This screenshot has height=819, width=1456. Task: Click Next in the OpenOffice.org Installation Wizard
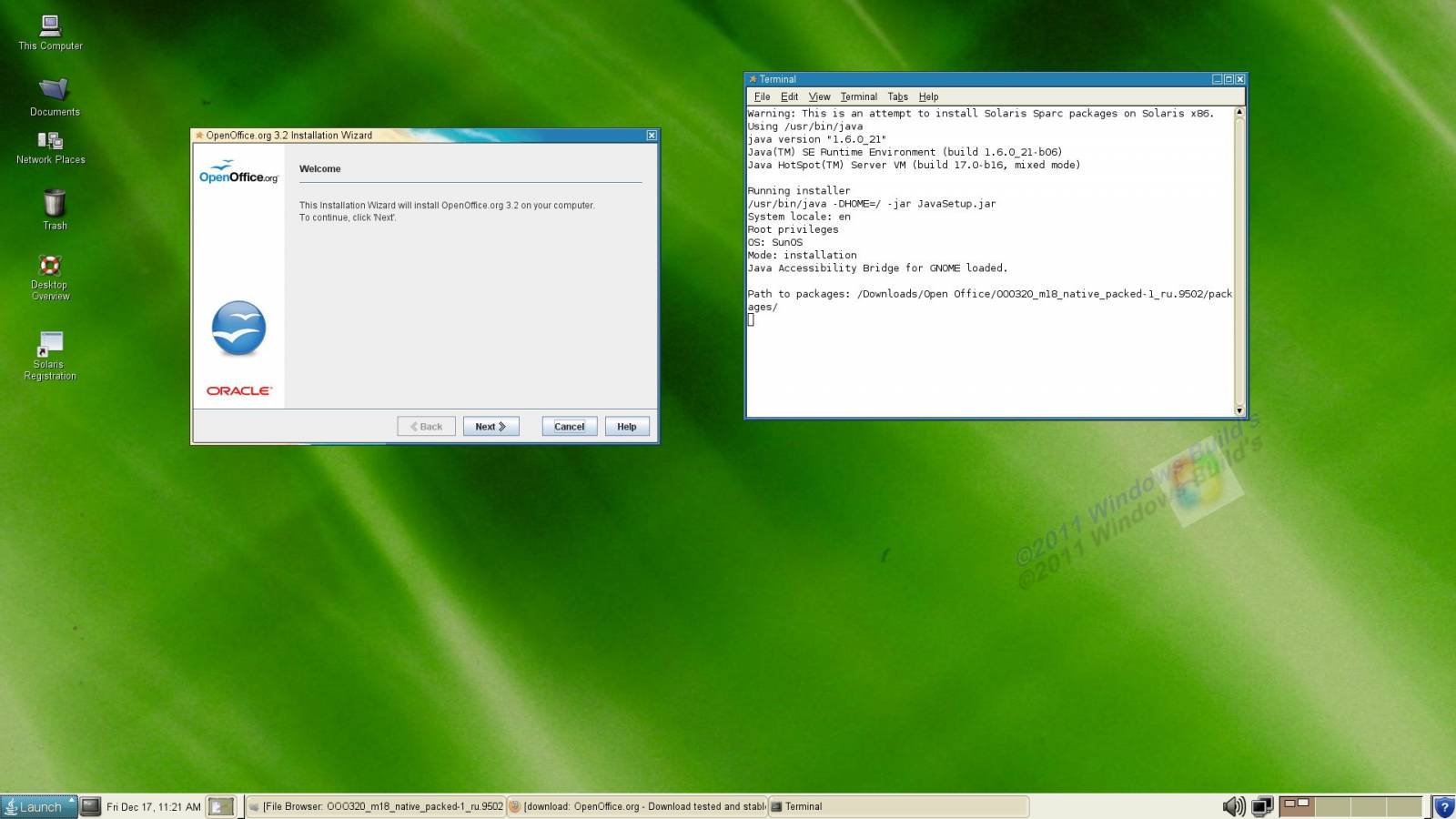pyautogui.click(x=490, y=426)
